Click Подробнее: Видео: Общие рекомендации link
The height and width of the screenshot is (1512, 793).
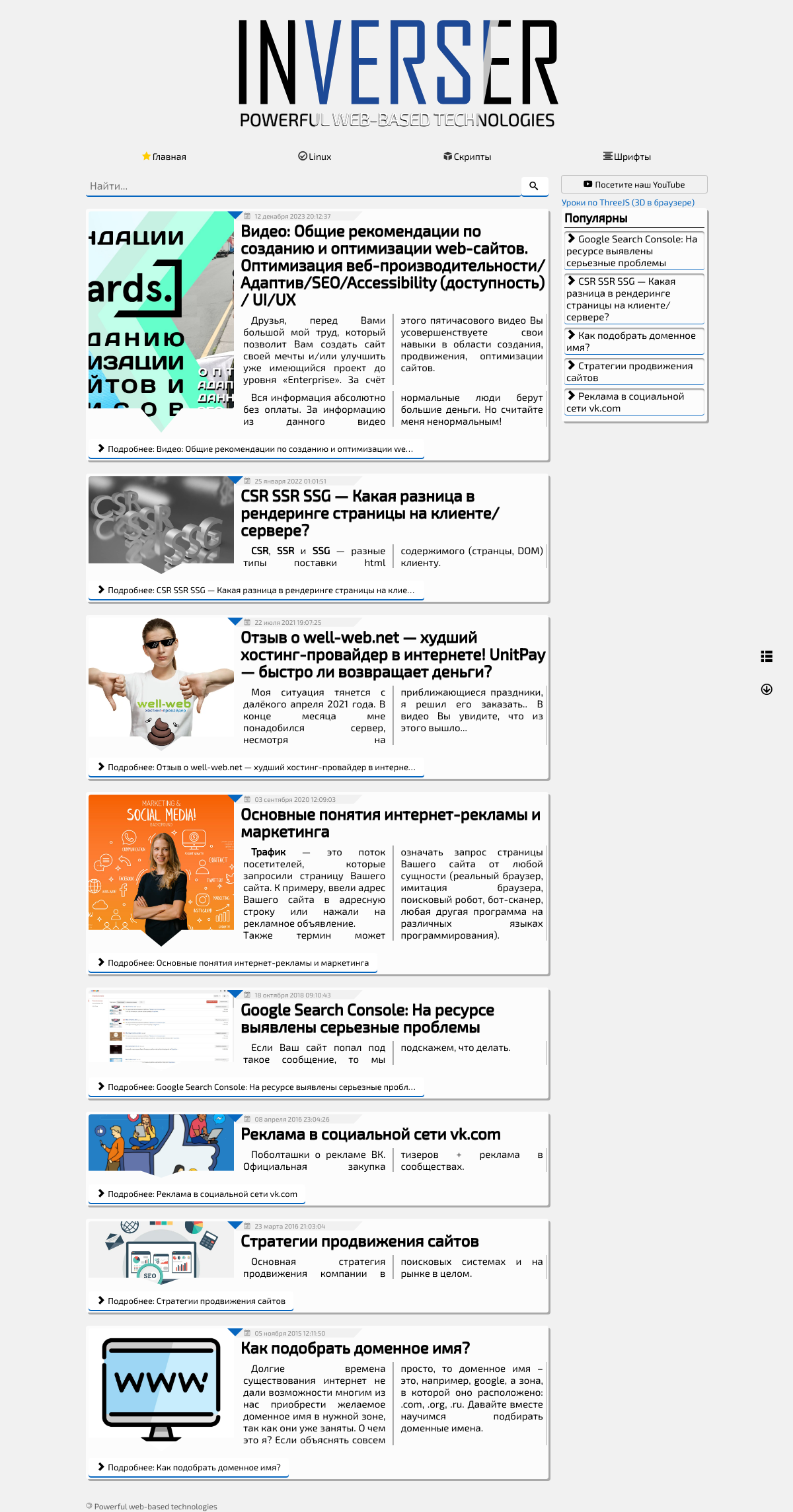tap(256, 449)
